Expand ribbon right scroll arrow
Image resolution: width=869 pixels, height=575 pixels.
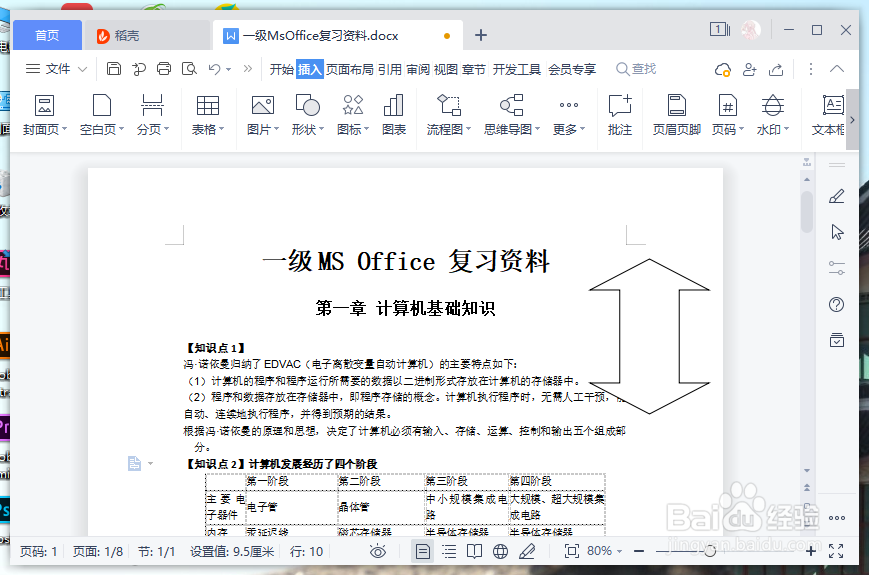pyautogui.click(x=852, y=120)
